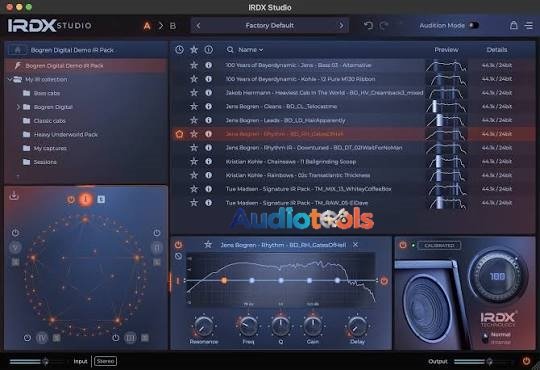This screenshot has height=370, width=540.
Task: Click the import download icon in mixer panel
Action: 14,196
